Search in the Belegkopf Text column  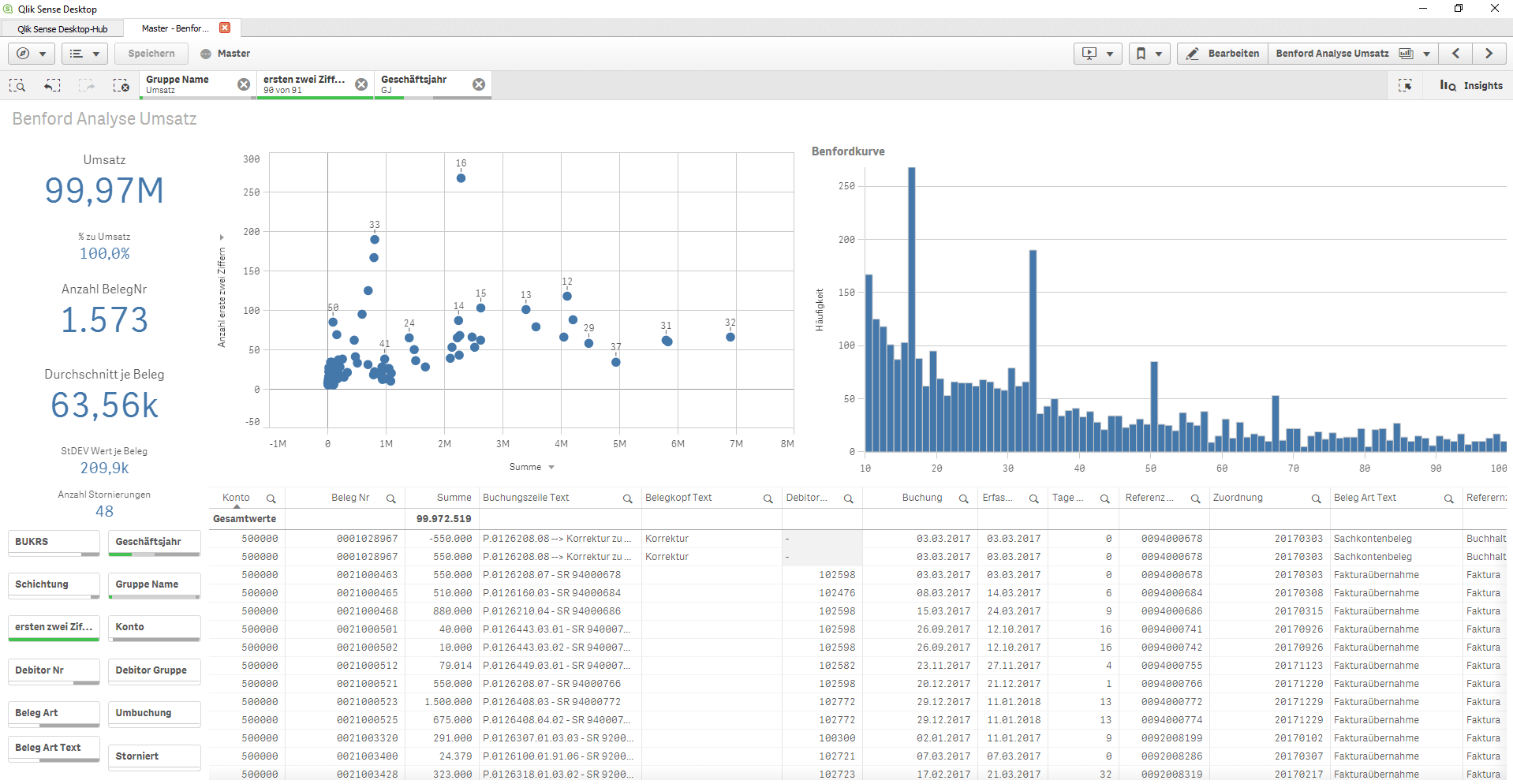click(x=768, y=498)
